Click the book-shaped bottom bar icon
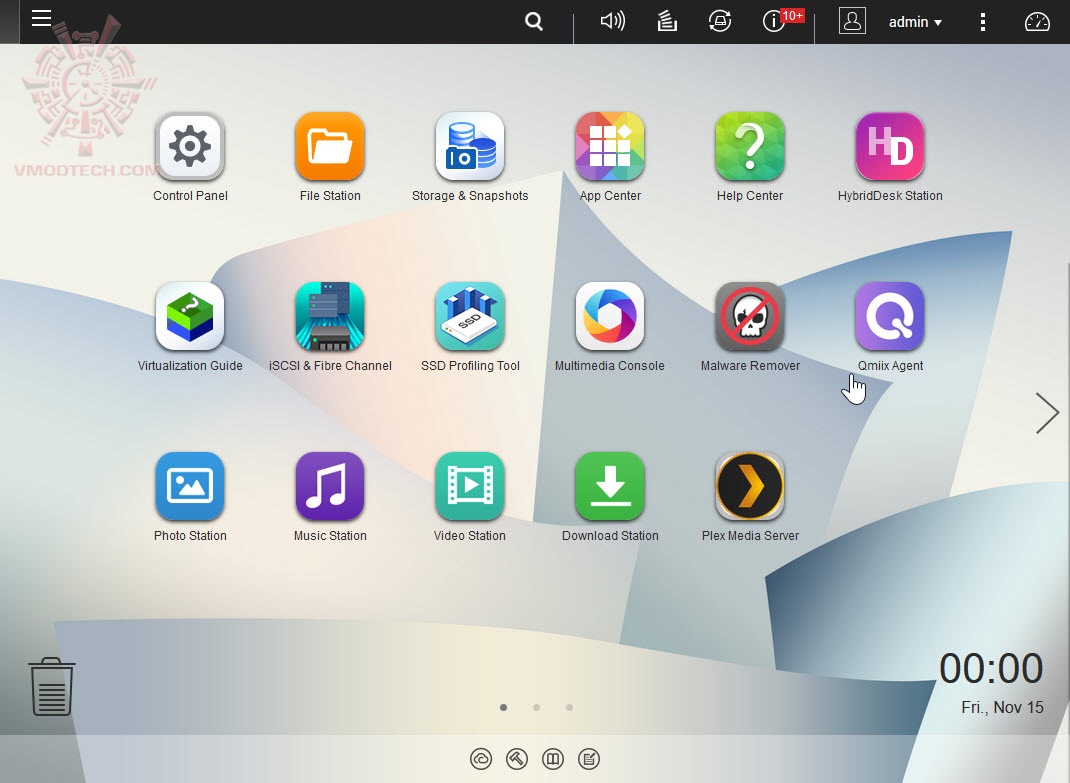The image size is (1070, 783). coord(553,759)
